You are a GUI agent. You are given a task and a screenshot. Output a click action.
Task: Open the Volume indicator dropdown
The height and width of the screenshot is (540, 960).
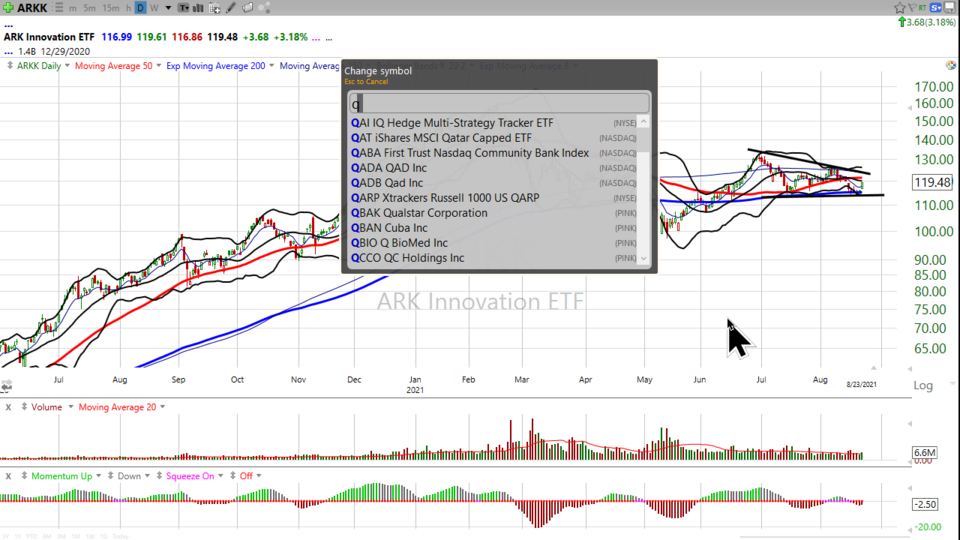[70, 407]
